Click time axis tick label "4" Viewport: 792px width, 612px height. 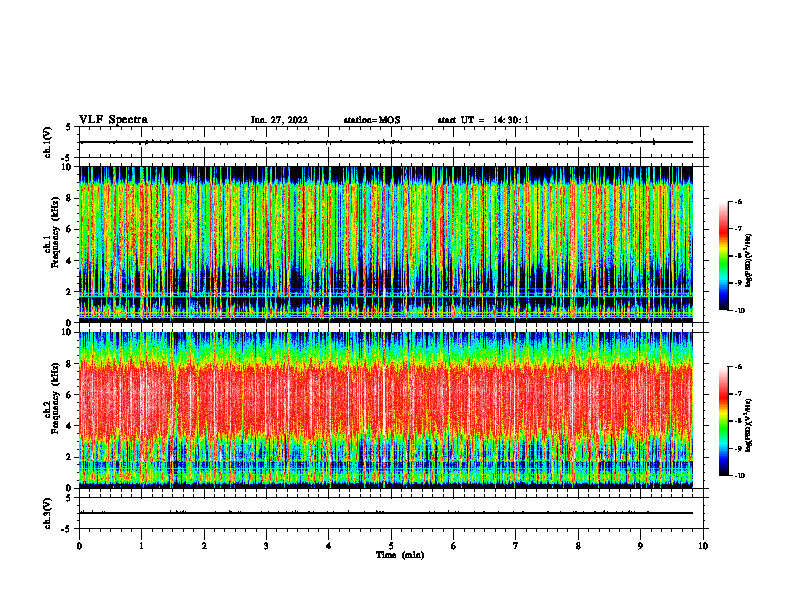point(329,546)
